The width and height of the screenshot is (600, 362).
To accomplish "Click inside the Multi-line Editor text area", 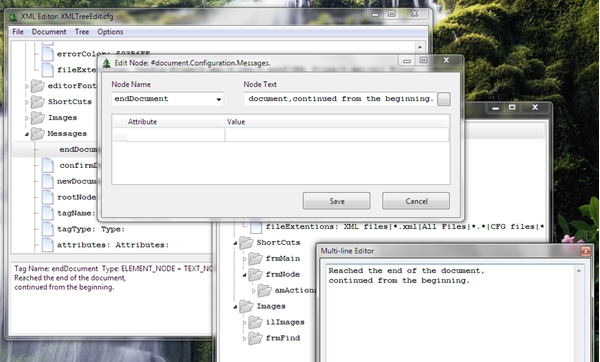I will (450, 313).
